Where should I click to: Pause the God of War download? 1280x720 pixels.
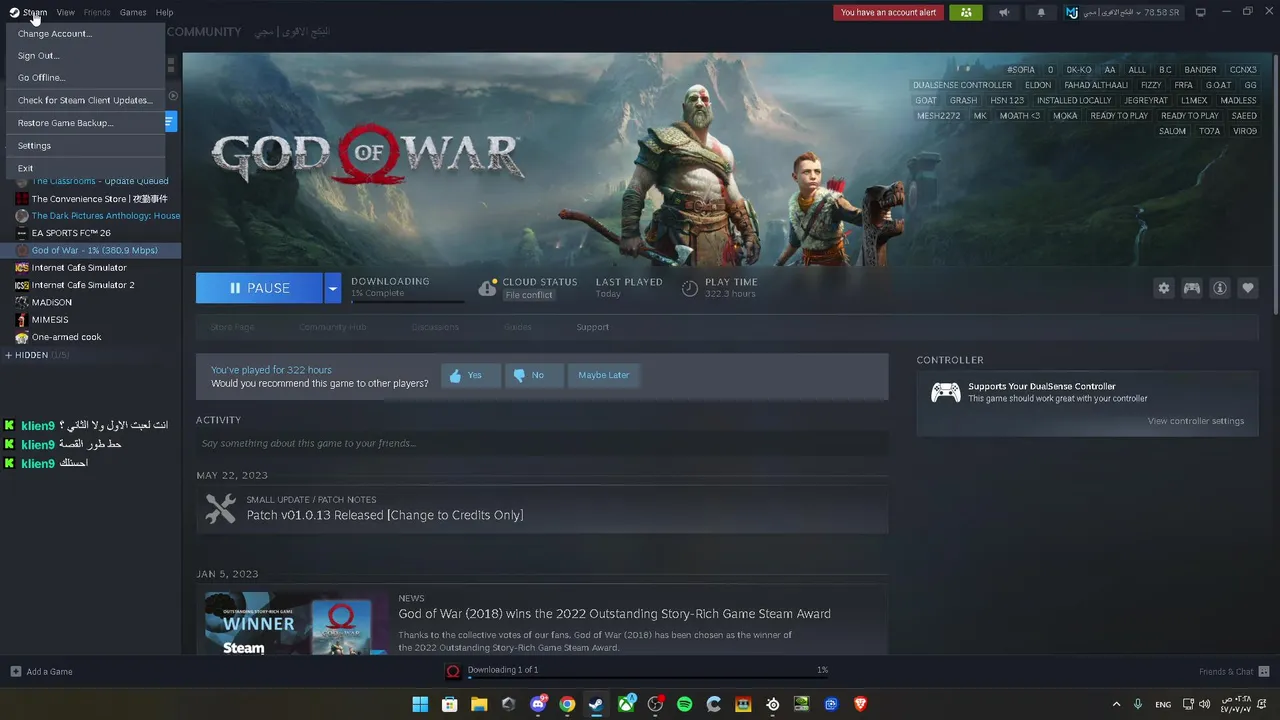coord(259,288)
